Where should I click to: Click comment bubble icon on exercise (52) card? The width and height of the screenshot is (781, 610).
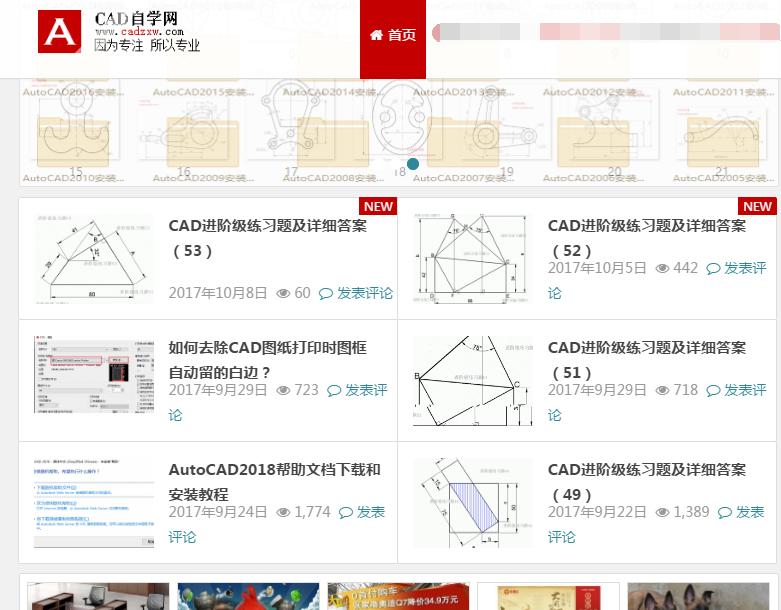tap(713, 269)
